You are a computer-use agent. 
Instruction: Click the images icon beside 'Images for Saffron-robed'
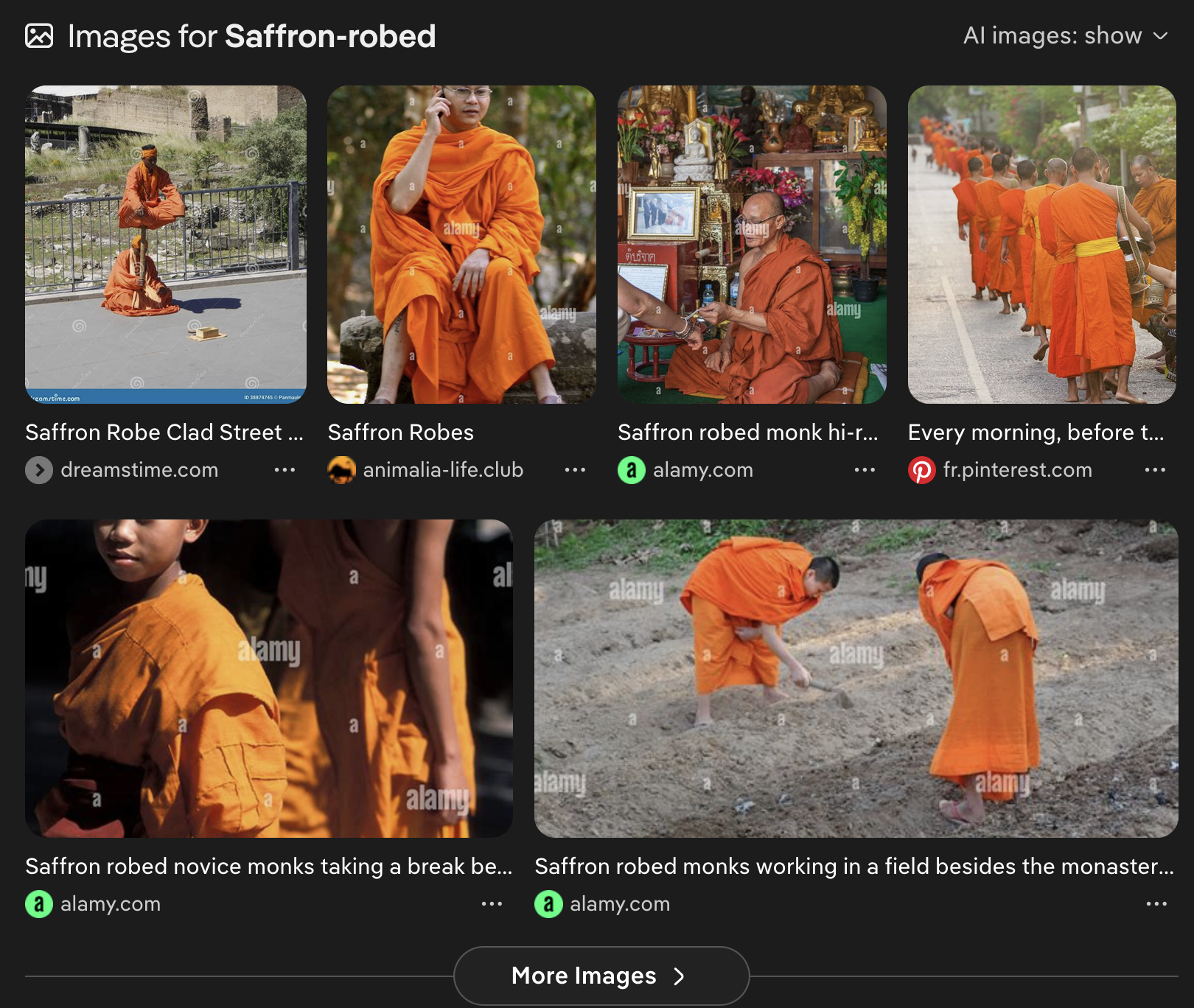pyautogui.click(x=39, y=36)
